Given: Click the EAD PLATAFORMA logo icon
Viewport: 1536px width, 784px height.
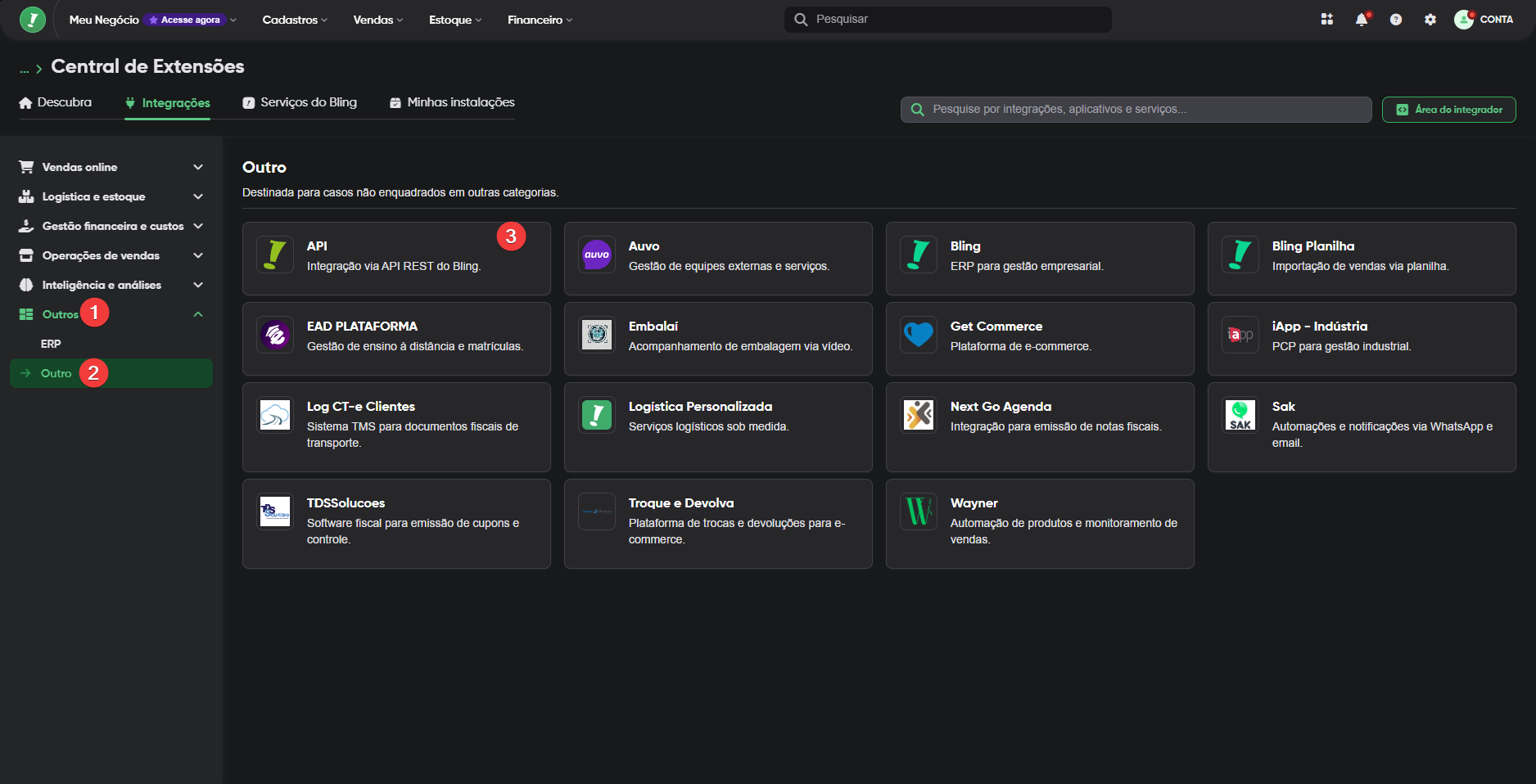Looking at the screenshot, I should pos(275,335).
